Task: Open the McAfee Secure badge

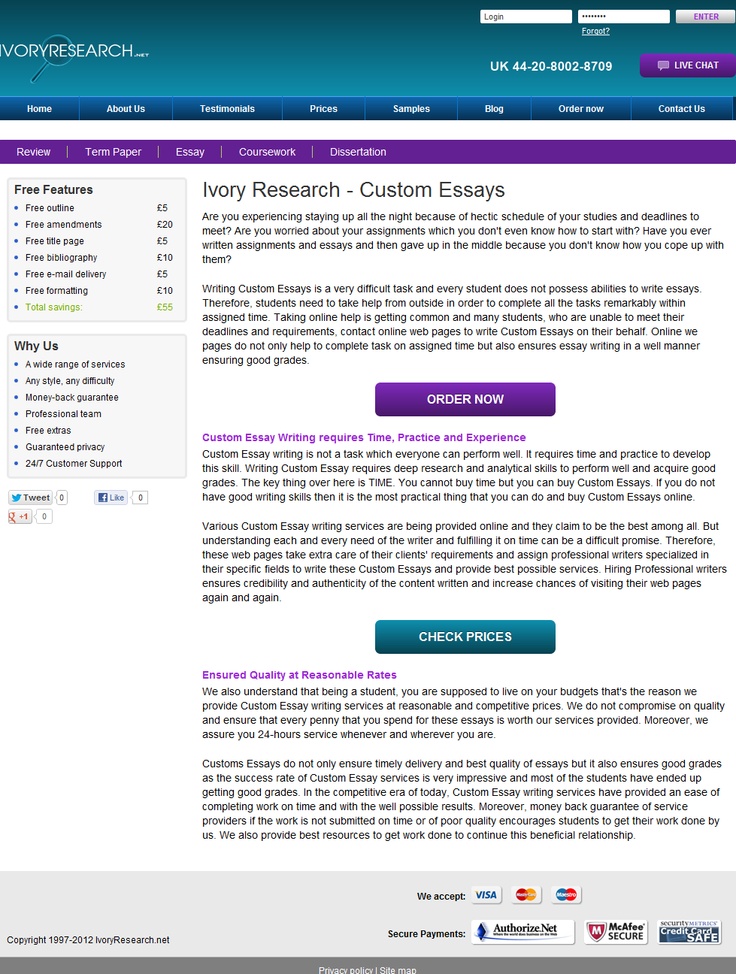Action: [x=616, y=932]
